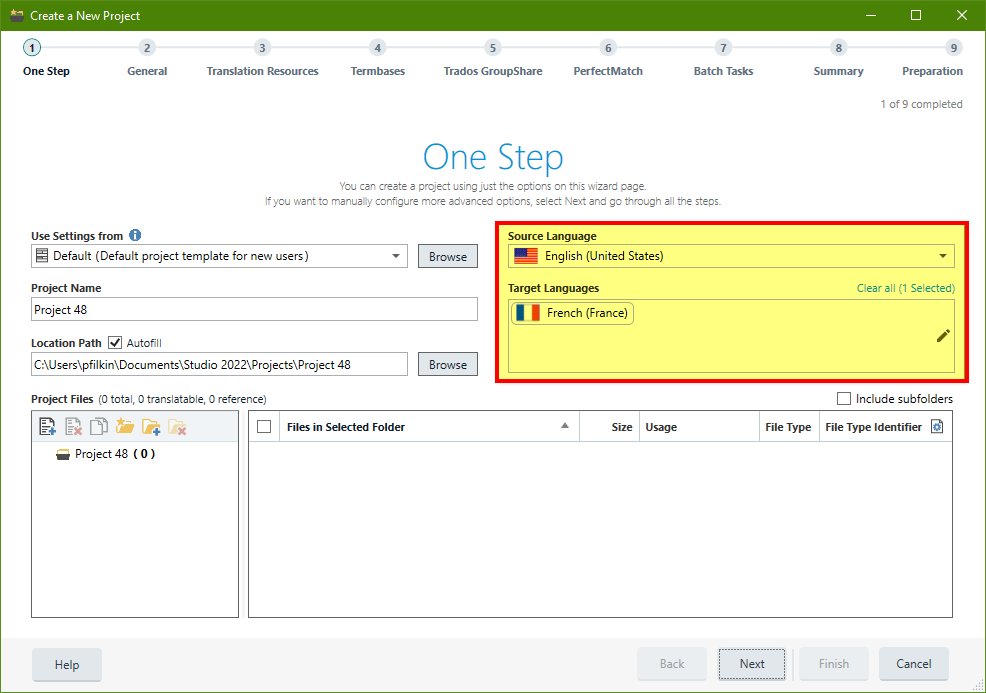986x693 pixels.
Task: Click the Remove Files icon with the red X
Action: click(x=74, y=426)
